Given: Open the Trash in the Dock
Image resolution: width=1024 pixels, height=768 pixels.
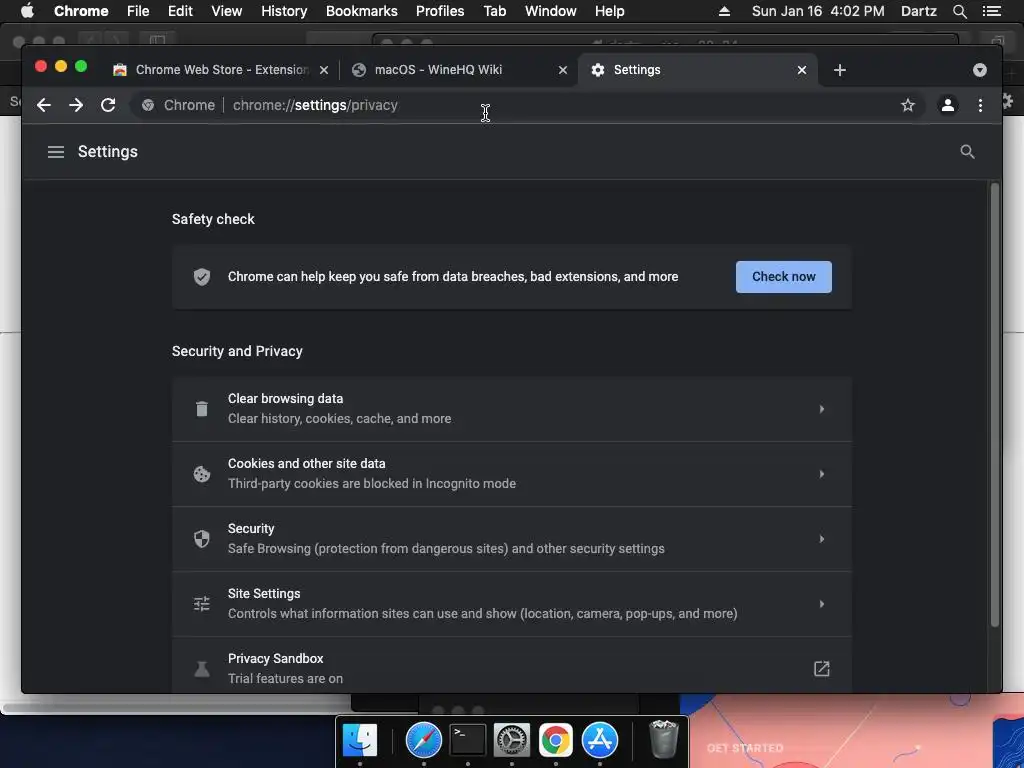Looking at the screenshot, I should pyautogui.click(x=664, y=739).
